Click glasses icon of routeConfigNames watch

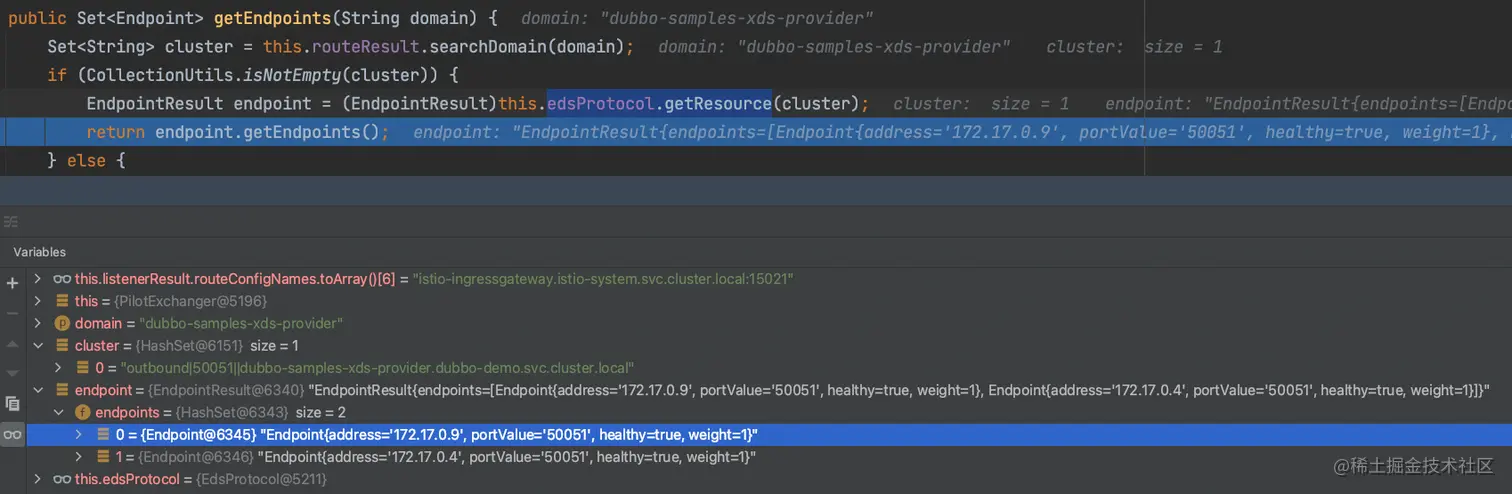tap(62, 279)
